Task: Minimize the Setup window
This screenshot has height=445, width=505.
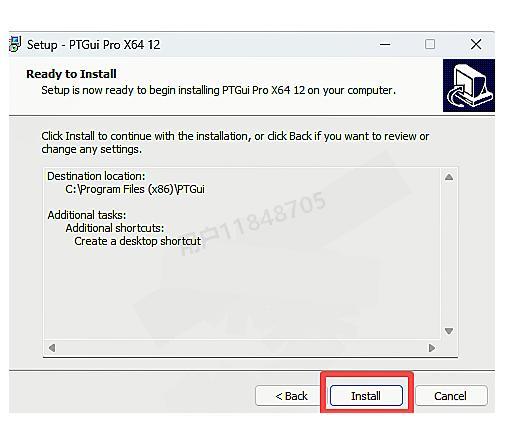Action: [385, 44]
